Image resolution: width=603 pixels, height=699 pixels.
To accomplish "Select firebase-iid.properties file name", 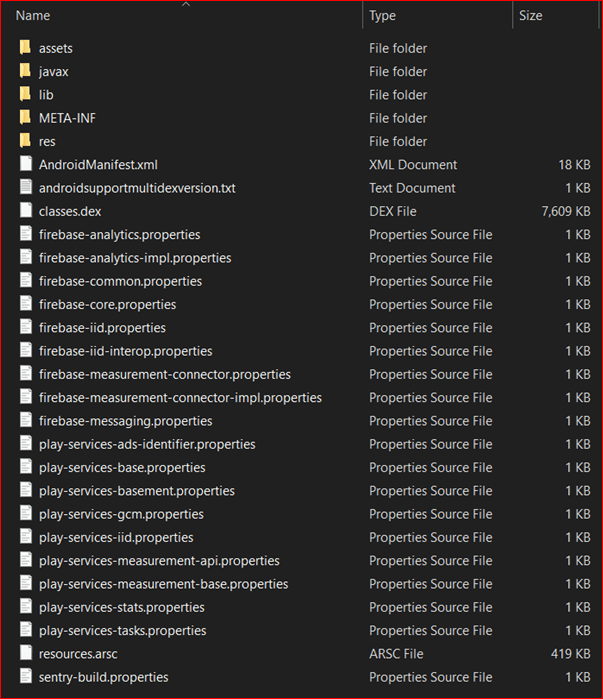I will (102, 328).
